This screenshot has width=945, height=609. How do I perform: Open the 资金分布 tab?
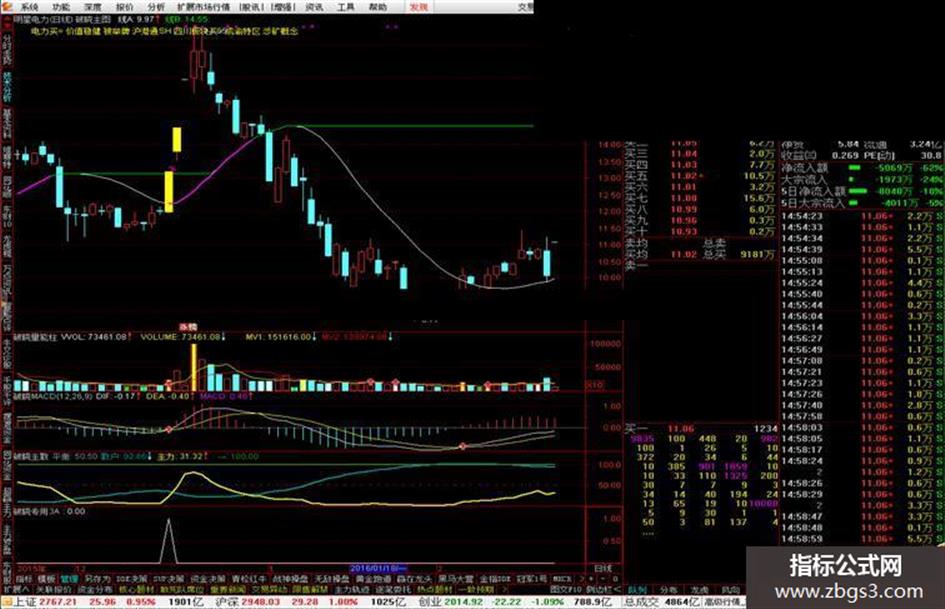click(95, 588)
